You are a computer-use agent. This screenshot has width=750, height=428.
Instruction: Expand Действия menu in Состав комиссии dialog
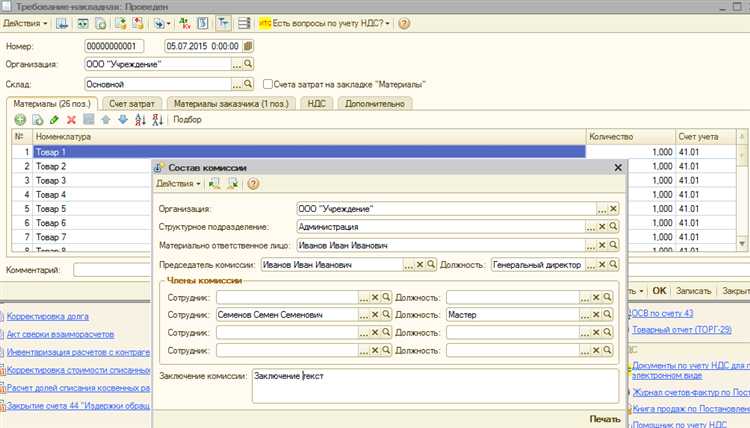[x=179, y=184]
